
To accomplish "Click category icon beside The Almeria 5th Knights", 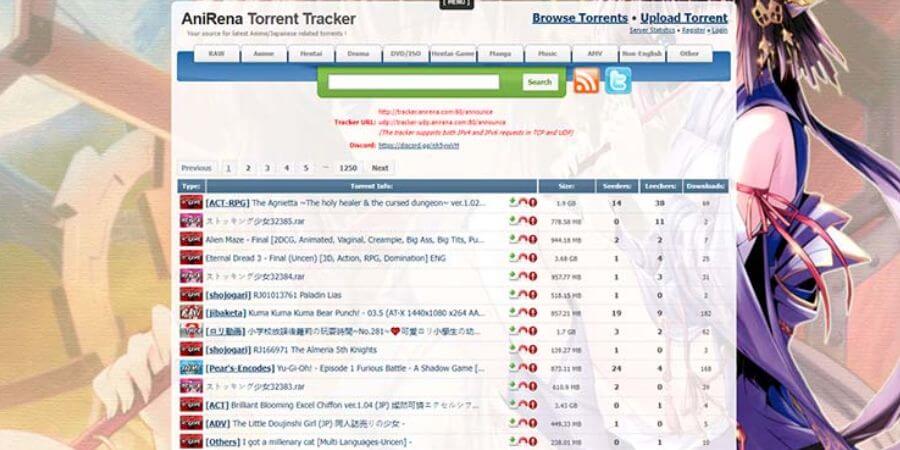I will 190,349.
